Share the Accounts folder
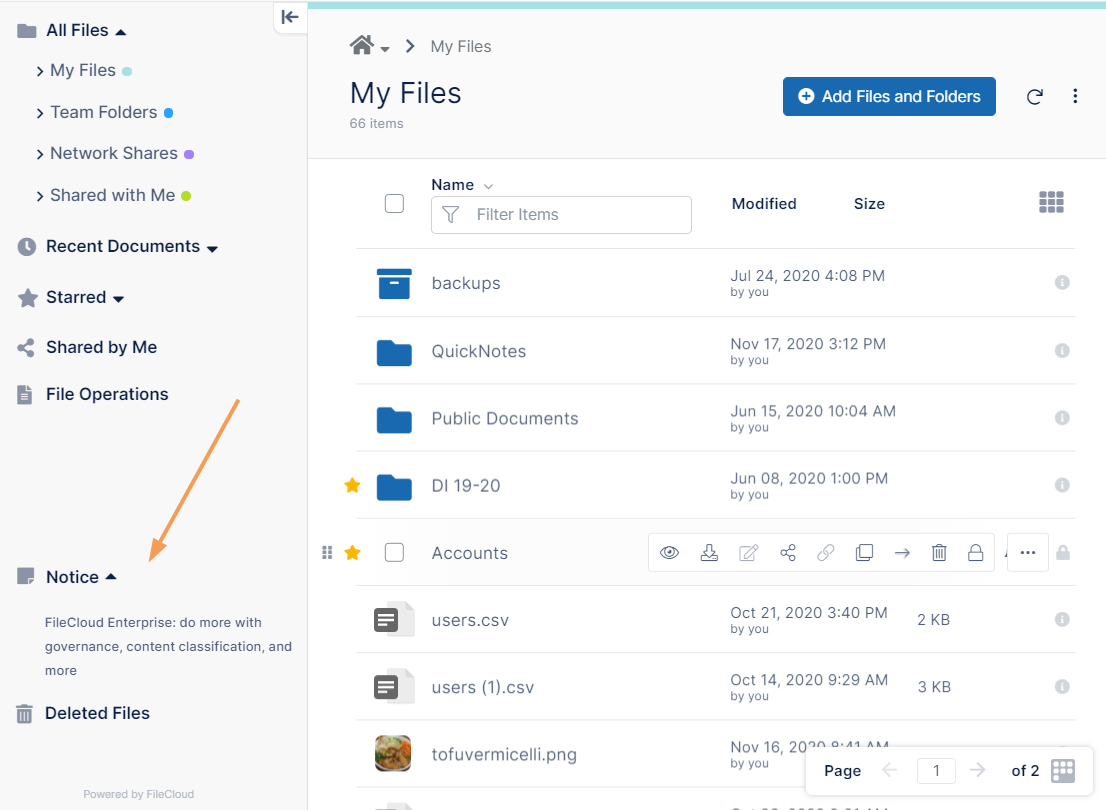 click(x=788, y=553)
